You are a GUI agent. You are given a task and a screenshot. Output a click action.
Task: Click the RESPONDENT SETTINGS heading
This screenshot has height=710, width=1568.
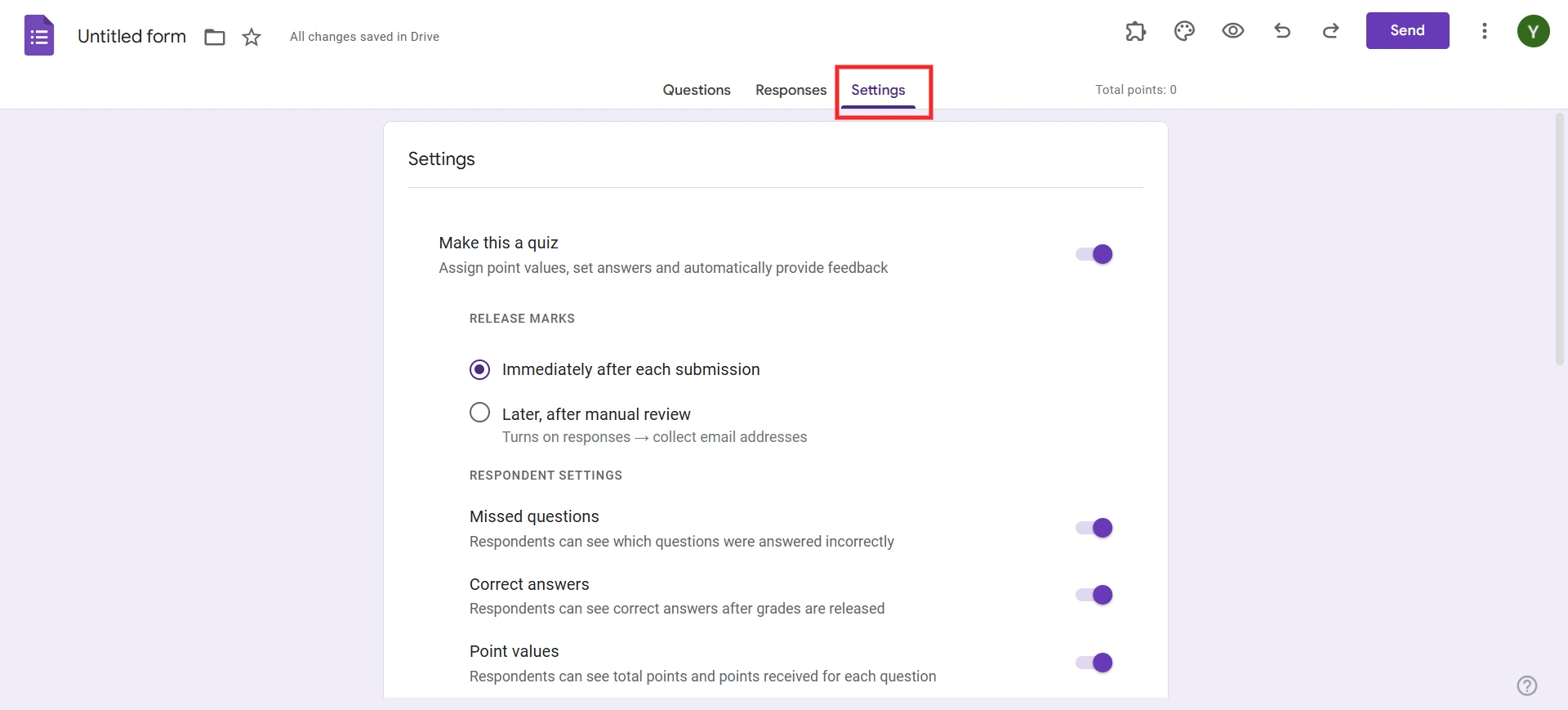point(546,476)
